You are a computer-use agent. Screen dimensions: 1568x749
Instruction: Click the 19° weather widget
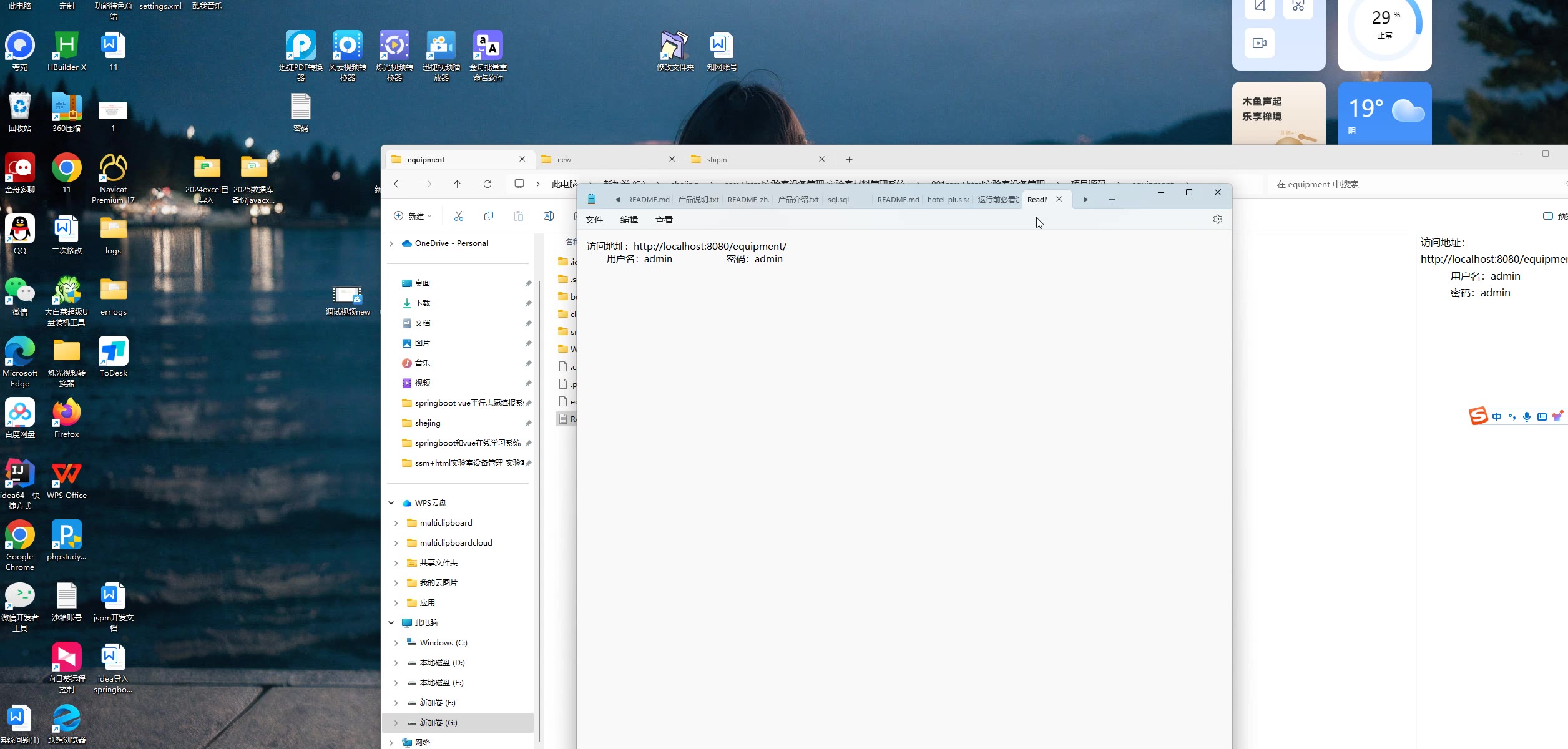(1384, 114)
